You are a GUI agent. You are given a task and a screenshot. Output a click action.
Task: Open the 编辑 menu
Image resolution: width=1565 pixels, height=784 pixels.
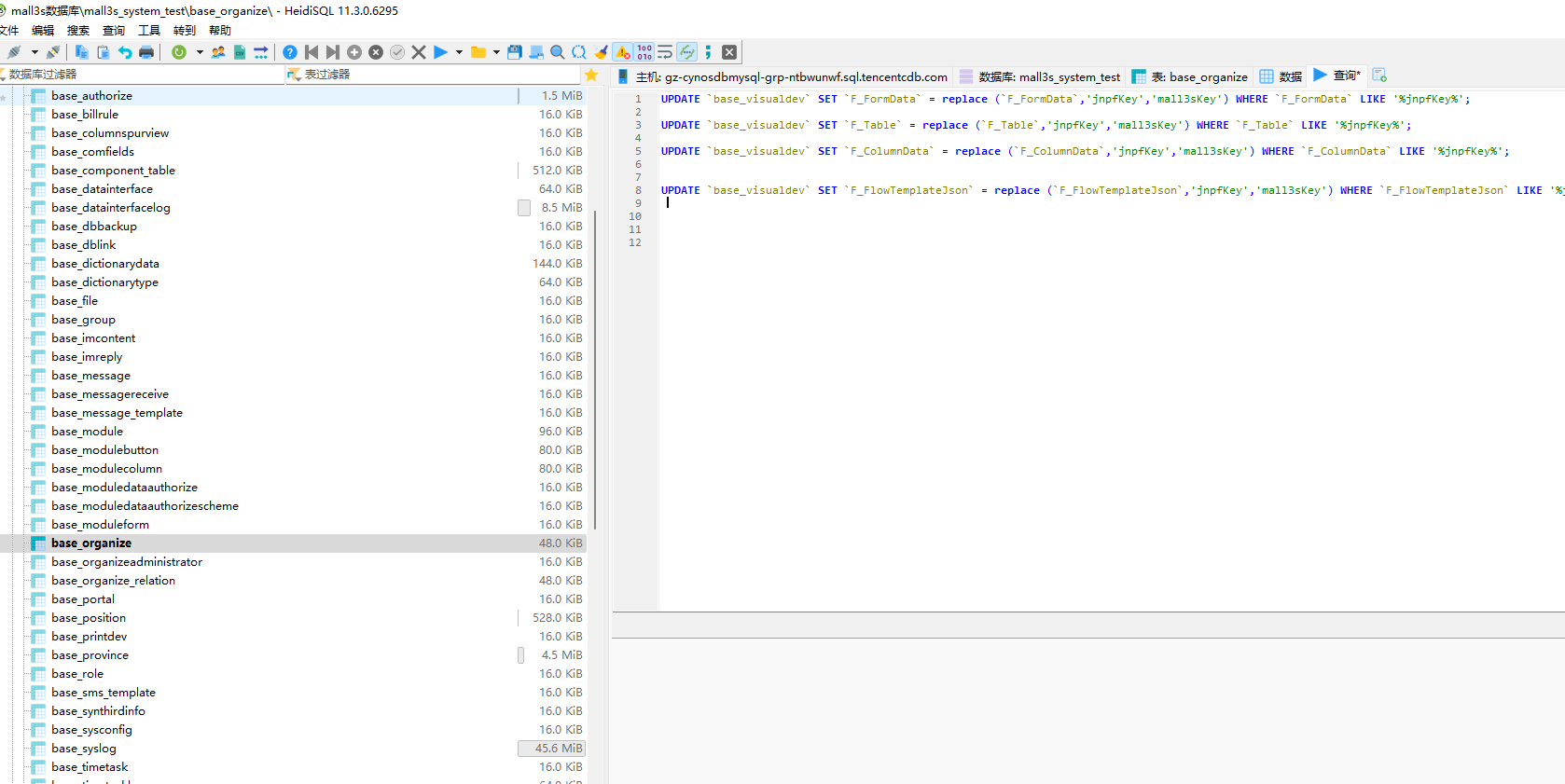(43, 31)
